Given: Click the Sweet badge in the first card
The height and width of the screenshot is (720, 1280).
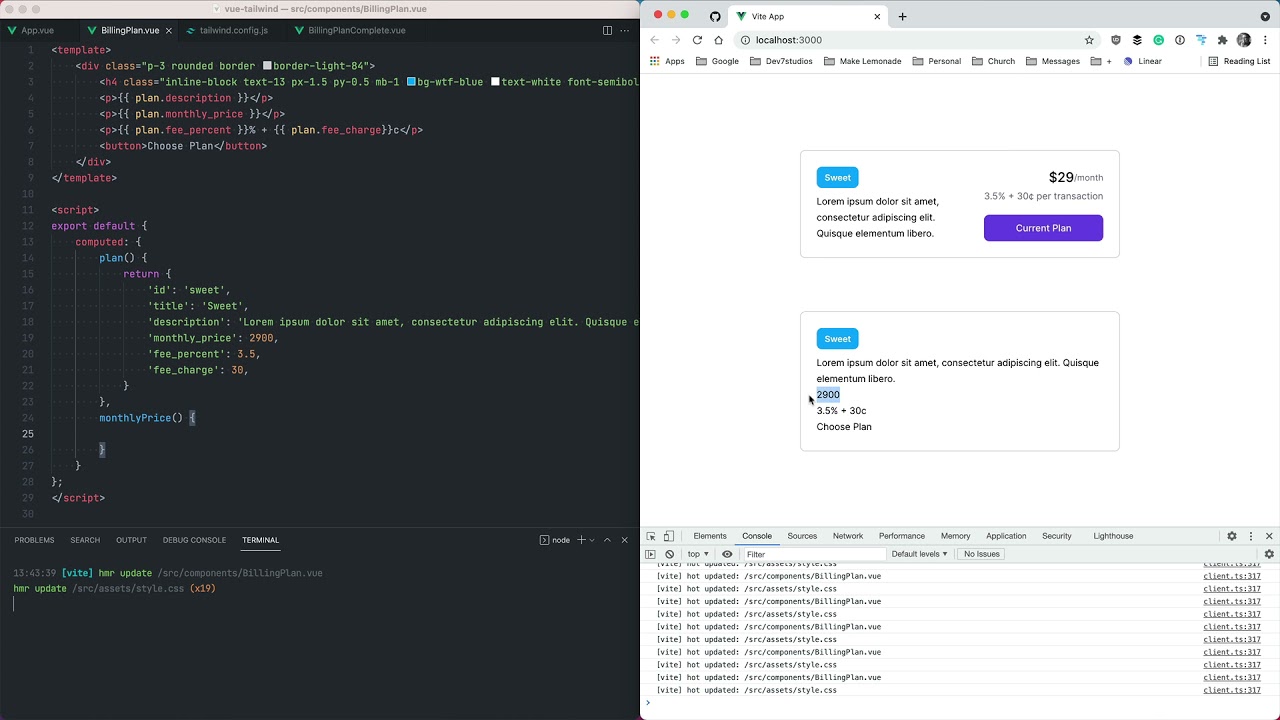Looking at the screenshot, I should coord(838,178).
